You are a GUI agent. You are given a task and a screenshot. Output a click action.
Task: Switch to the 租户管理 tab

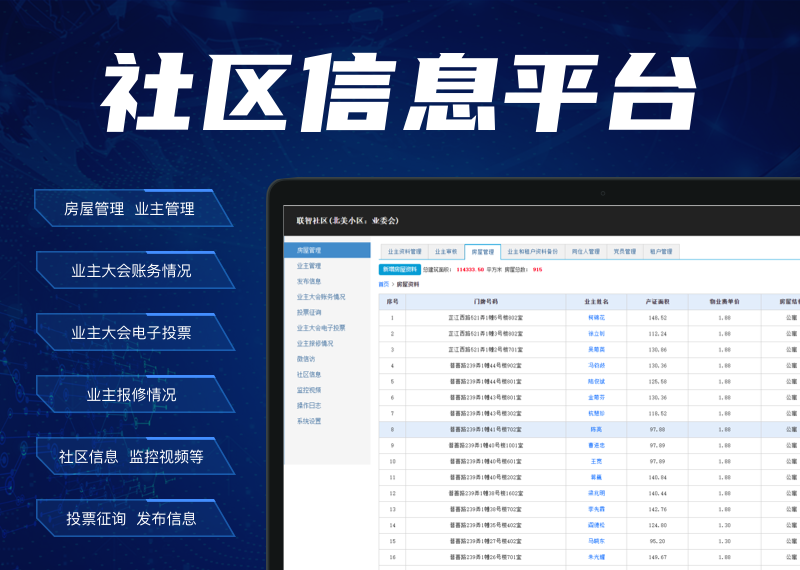click(661, 252)
